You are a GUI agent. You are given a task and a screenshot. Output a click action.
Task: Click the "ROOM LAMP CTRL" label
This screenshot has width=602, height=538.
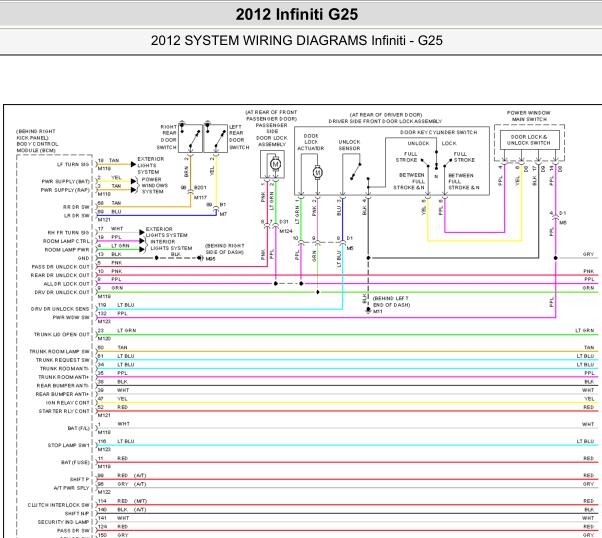coord(66,241)
